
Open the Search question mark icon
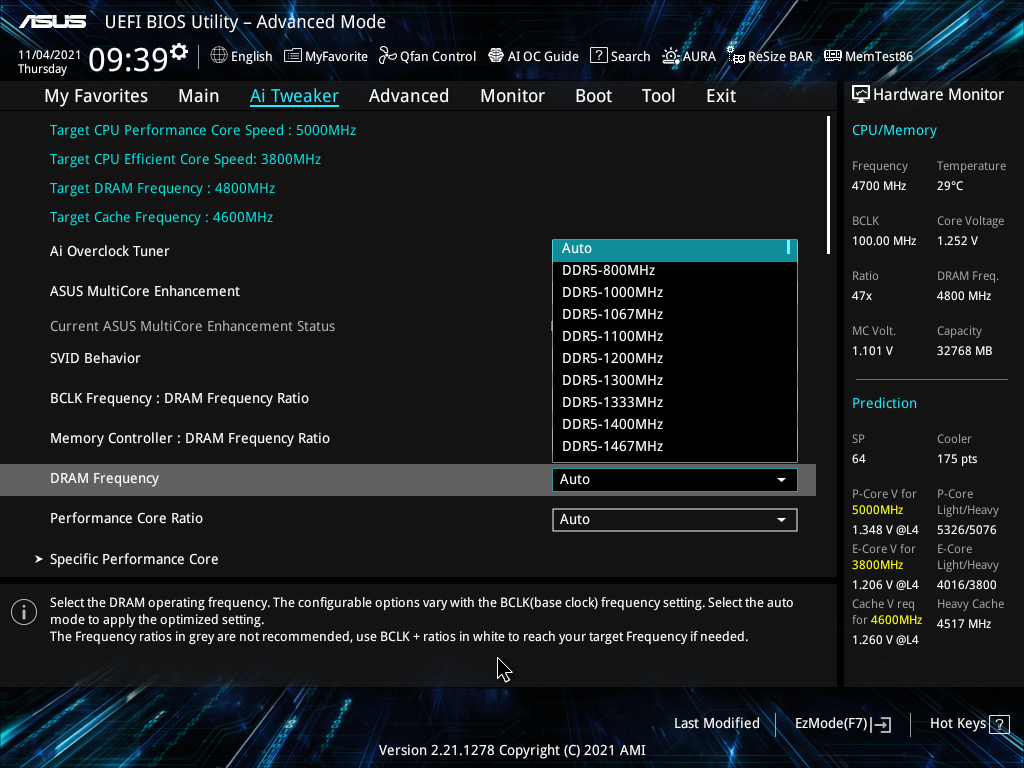pos(598,56)
